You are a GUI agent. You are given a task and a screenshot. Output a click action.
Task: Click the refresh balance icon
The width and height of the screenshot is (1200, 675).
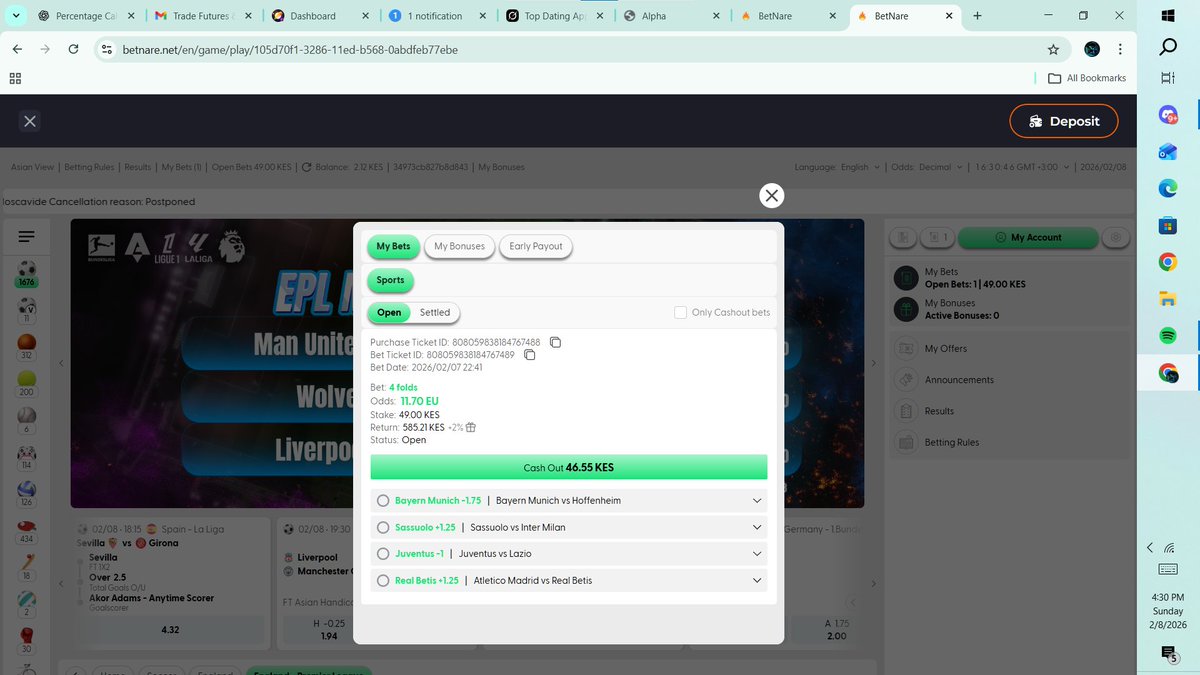point(307,167)
